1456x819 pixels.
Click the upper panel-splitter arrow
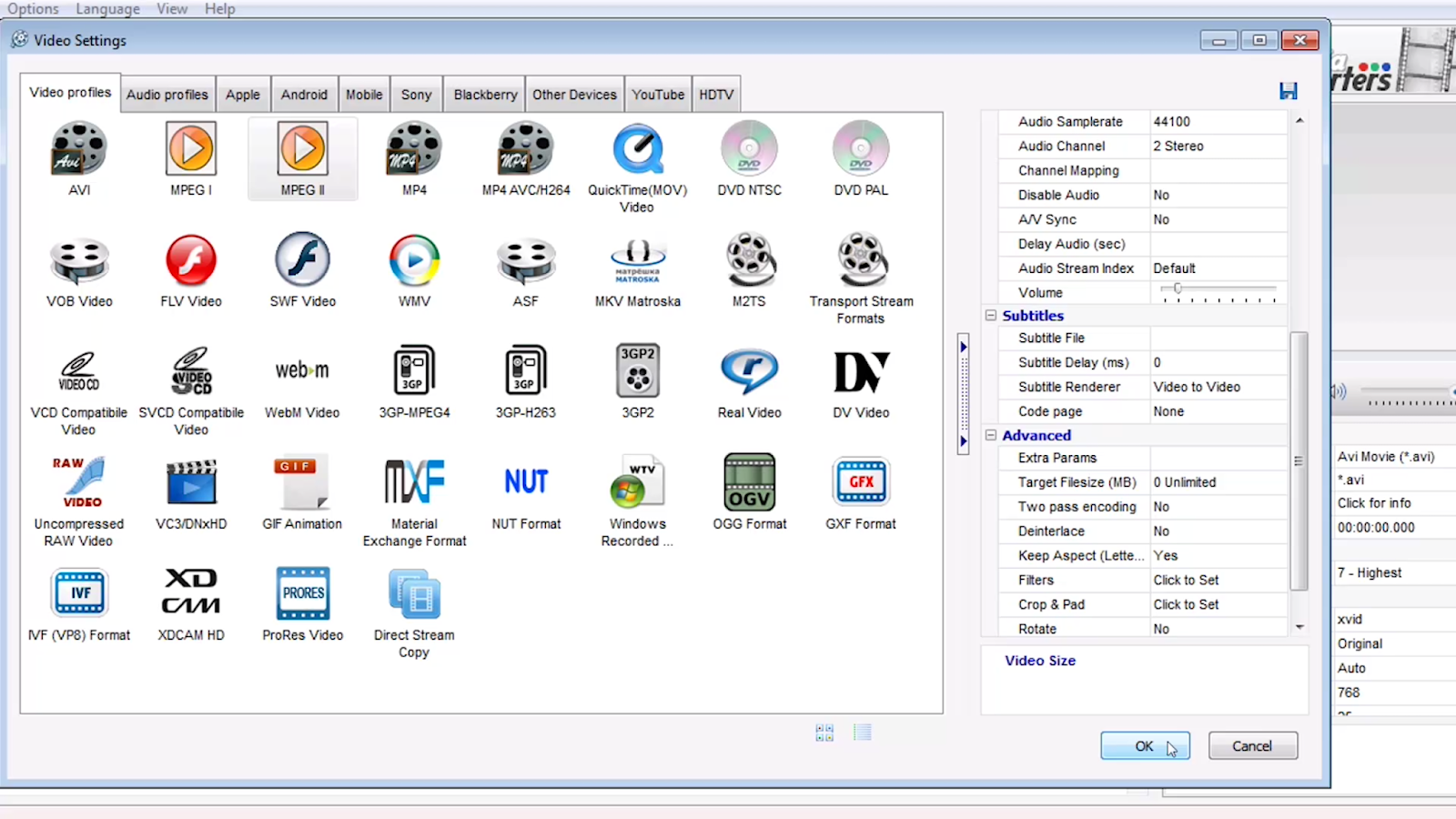point(963,347)
